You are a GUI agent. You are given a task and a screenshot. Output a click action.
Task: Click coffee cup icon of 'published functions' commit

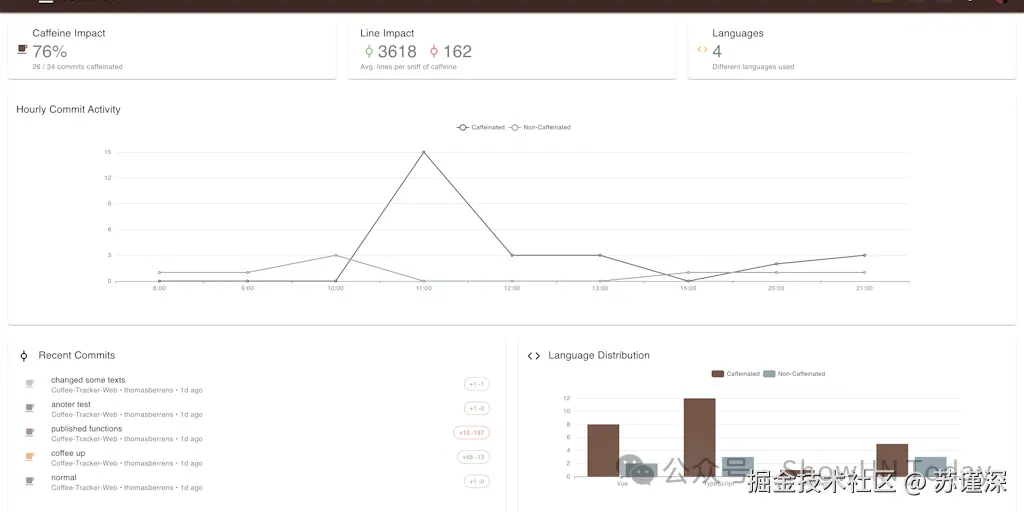tap(29, 432)
